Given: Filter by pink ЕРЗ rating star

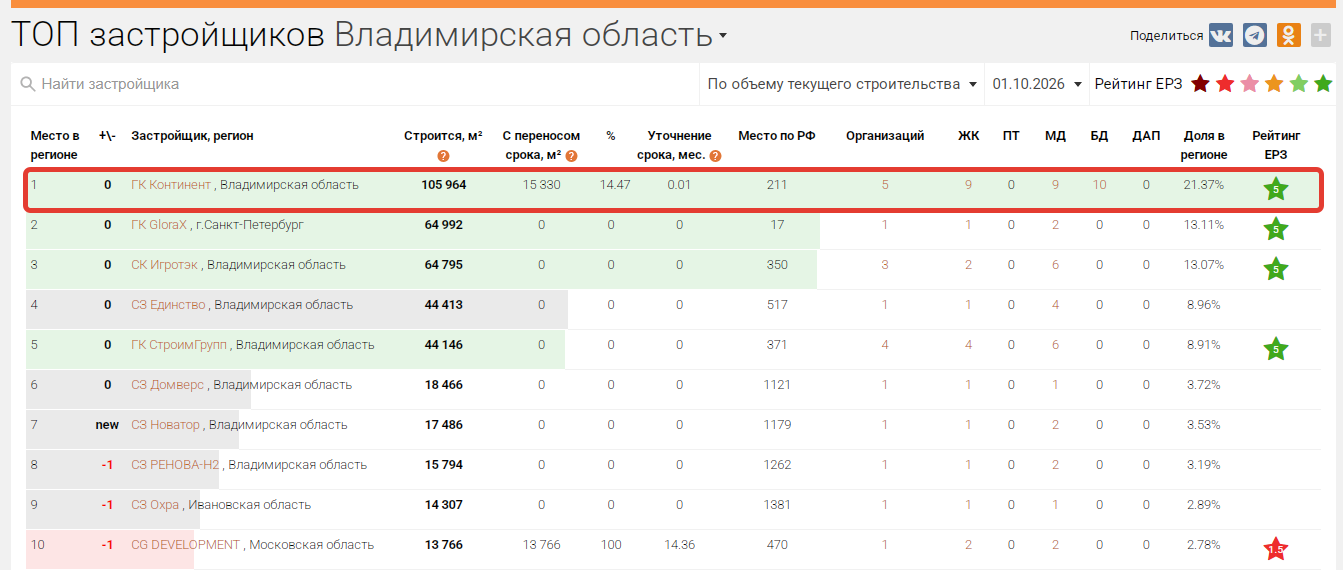Looking at the screenshot, I should pyautogui.click(x=1250, y=84).
